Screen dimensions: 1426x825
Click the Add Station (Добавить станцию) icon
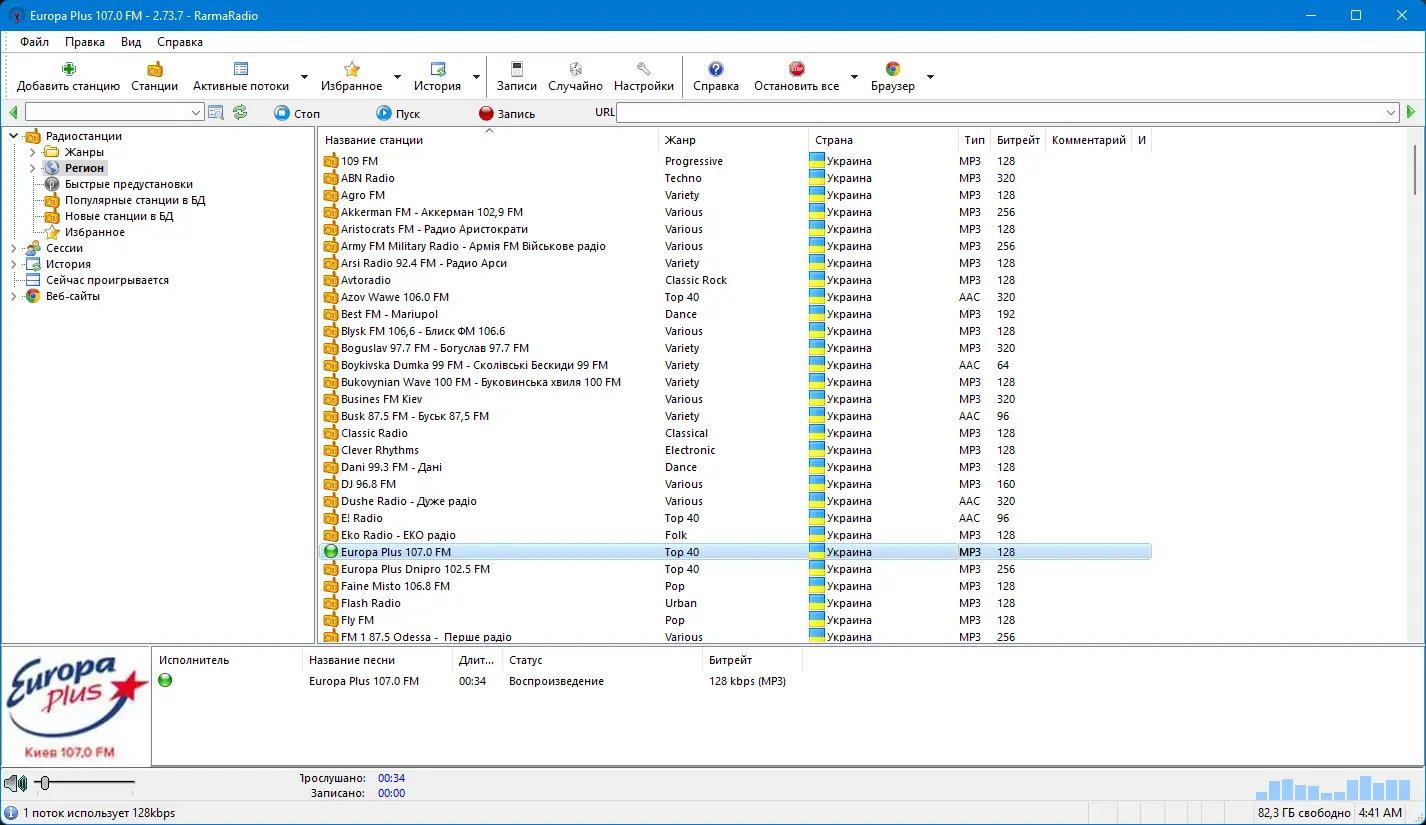68,70
